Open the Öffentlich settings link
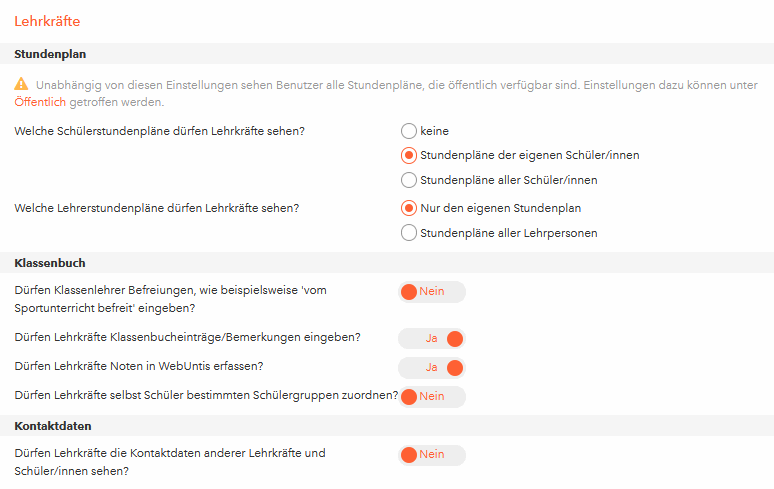This screenshot has width=774, height=489. pyautogui.click(x=40, y=102)
